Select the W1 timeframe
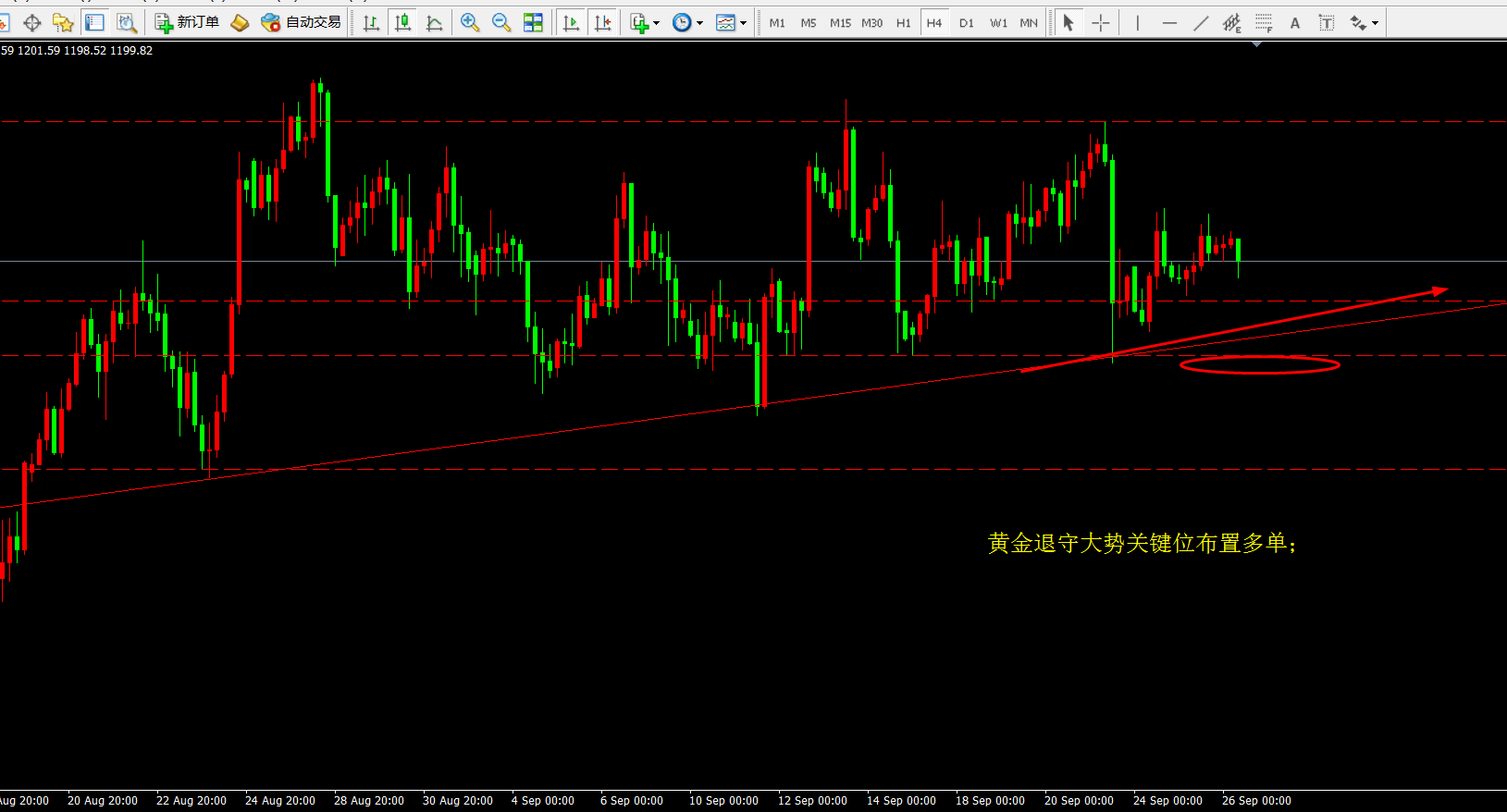 click(998, 23)
